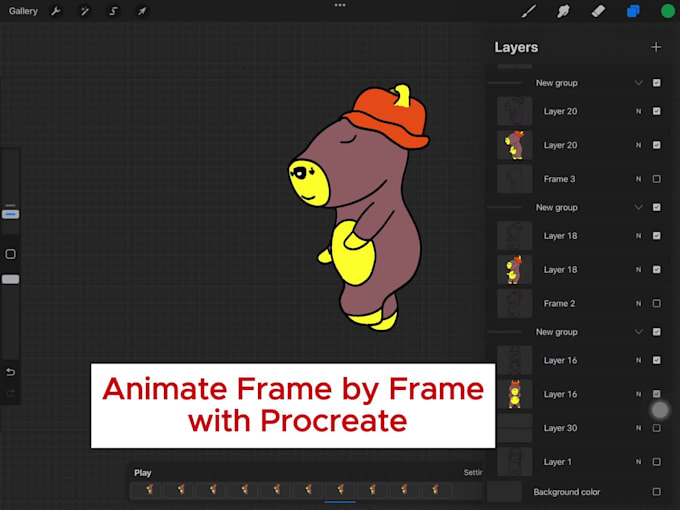
Task: Toggle the Background color checkbox
Action: coord(657,492)
